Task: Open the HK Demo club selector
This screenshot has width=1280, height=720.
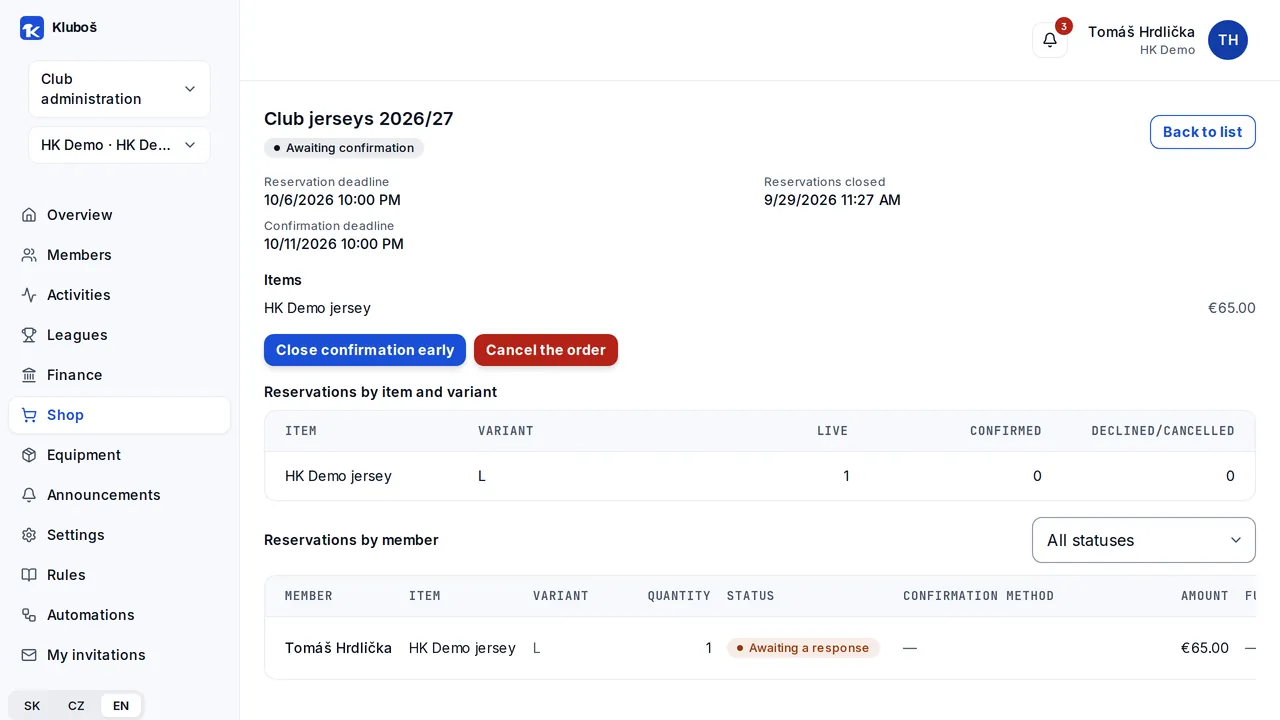Action: click(x=119, y=145)
